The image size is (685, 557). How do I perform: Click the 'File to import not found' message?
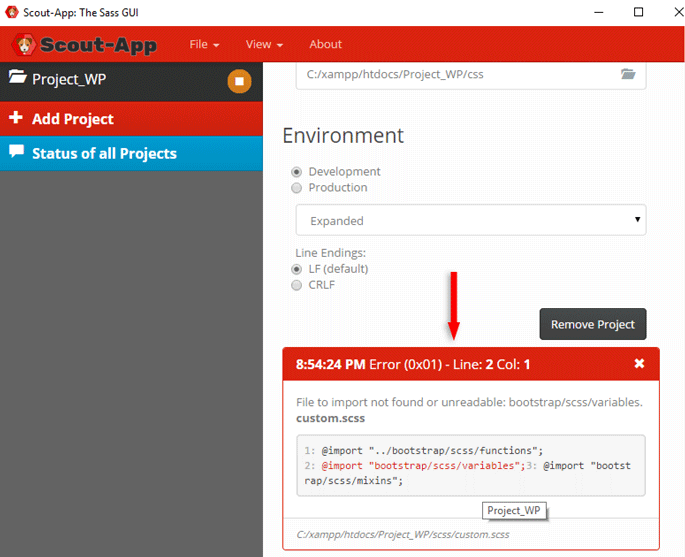pyautogui.click(x=469, y=402)
